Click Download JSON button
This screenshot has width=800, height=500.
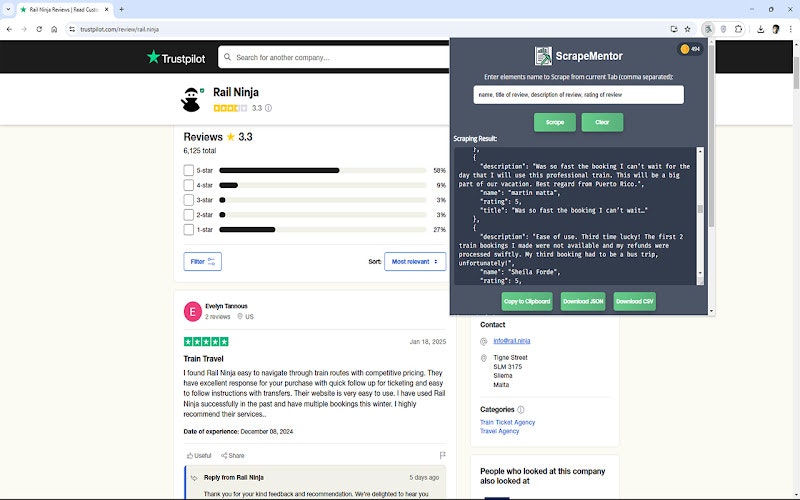[583, 302]
